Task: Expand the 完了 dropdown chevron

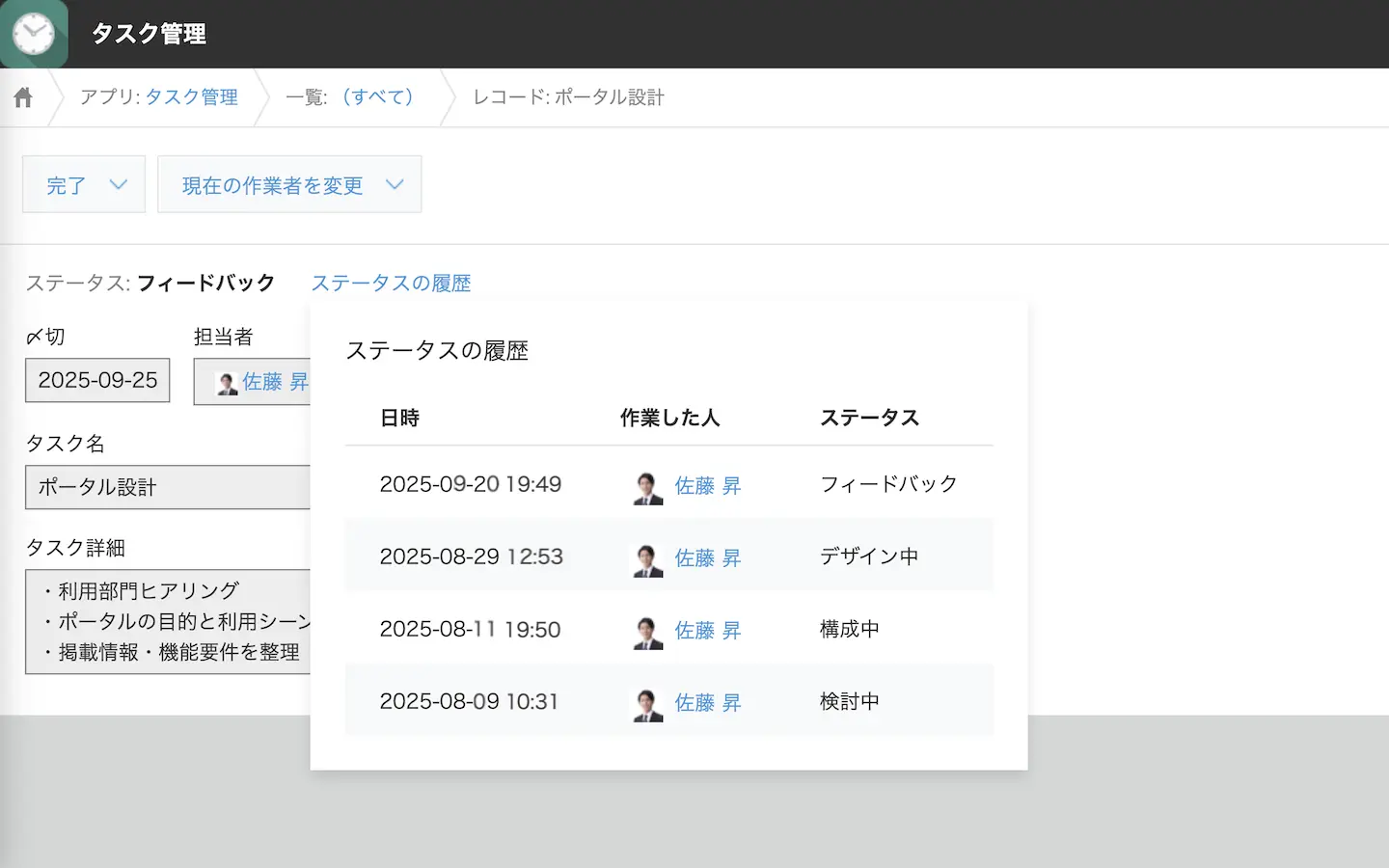Action: tap(119, 184)
